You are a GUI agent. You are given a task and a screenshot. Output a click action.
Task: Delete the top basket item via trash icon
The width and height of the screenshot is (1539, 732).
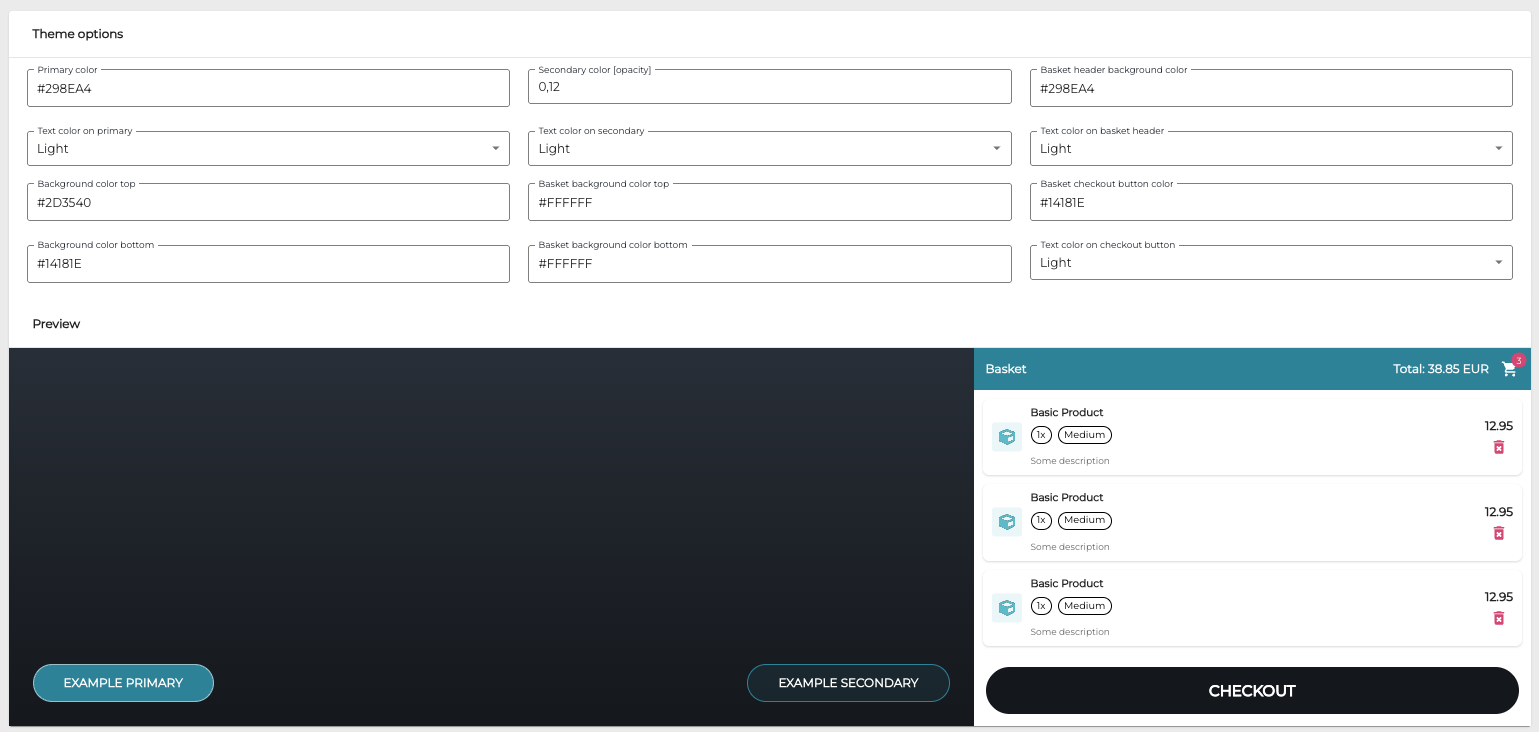[x=1498, y=447]
